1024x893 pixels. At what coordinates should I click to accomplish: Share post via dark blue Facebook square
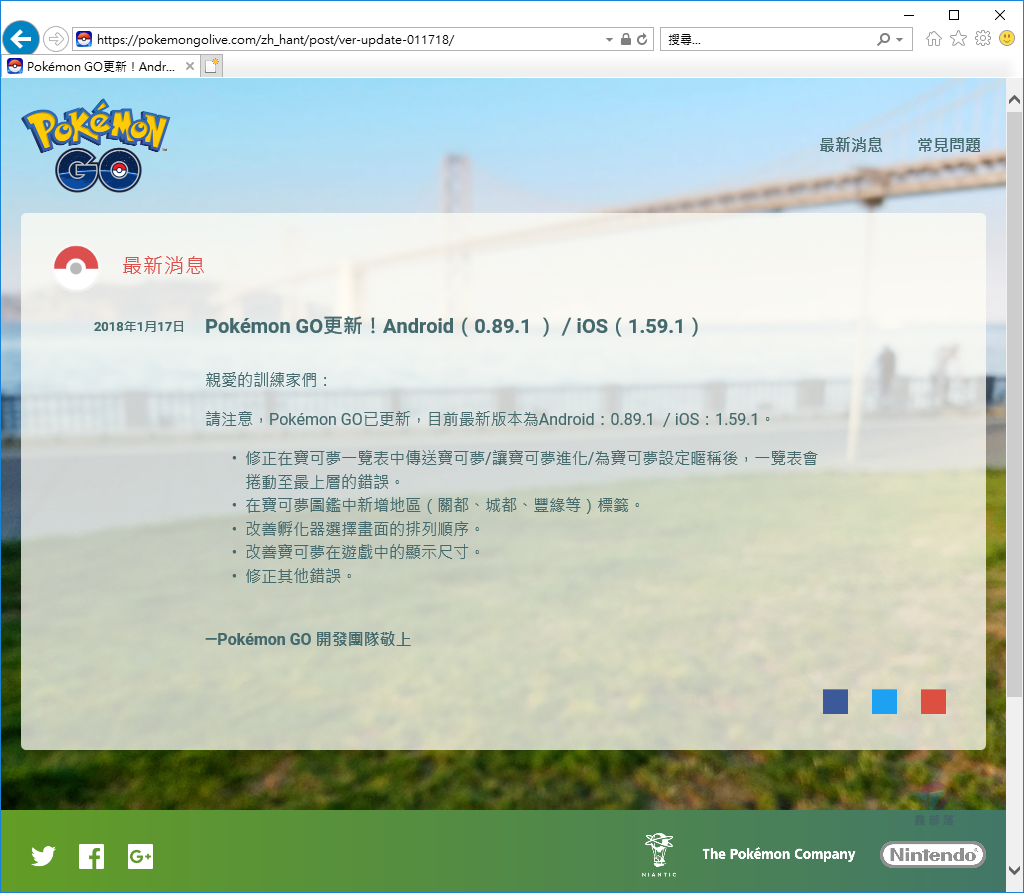pyautogui.click(x=835, y=702)
